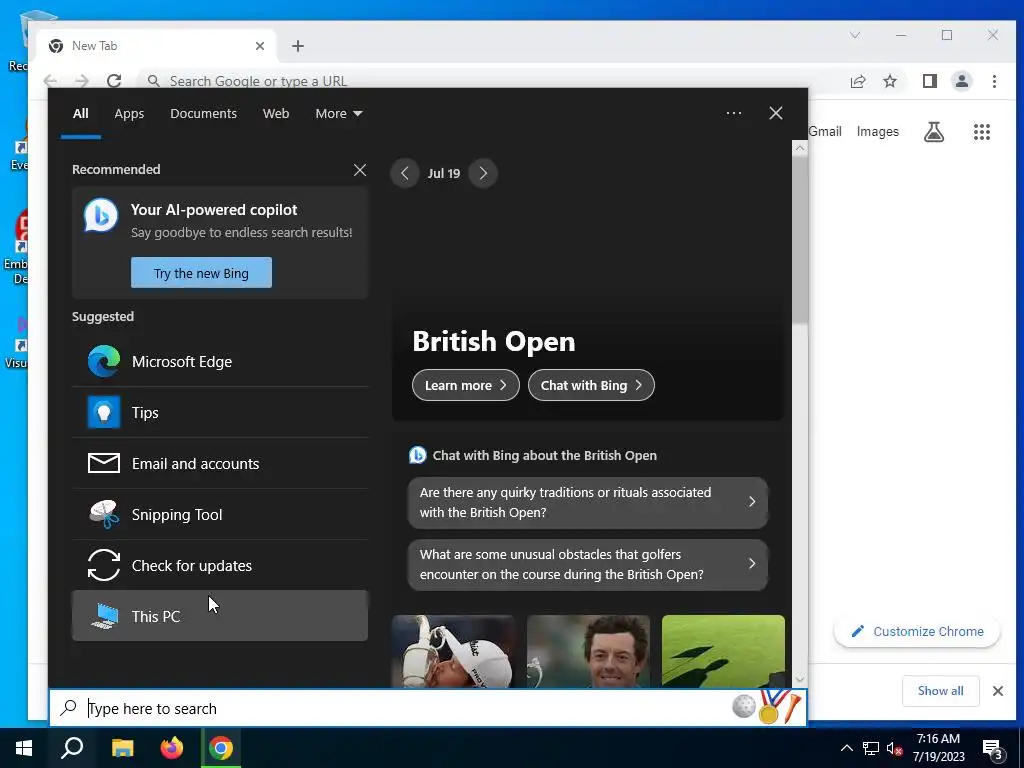Screen dimensions: 1024x768
Task: Open Chrome three-dot menu
Action: pyautogui.click(x=994, y=81)
